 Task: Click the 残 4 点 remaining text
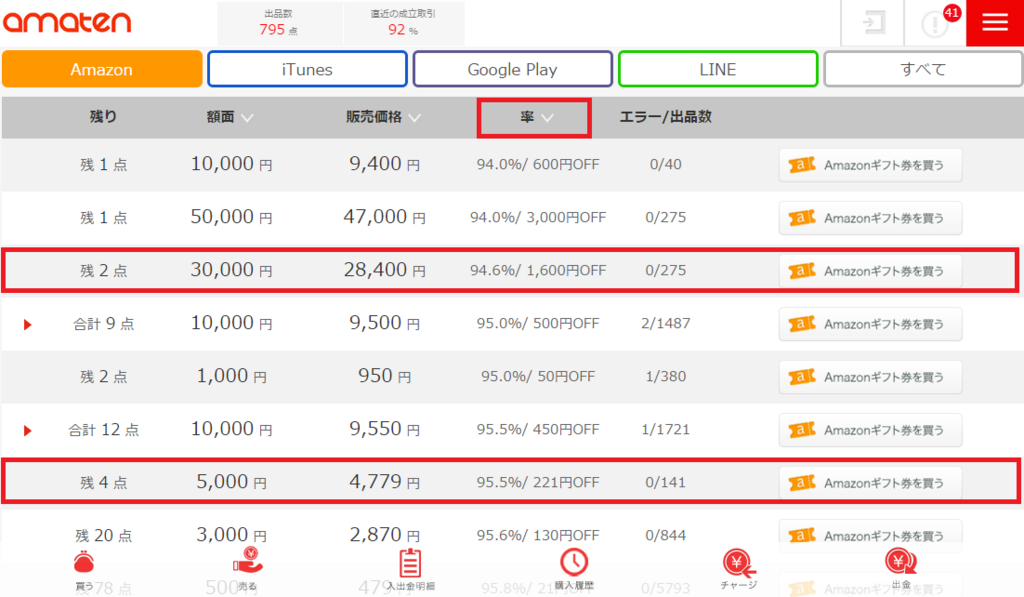[x=103, y=483]
